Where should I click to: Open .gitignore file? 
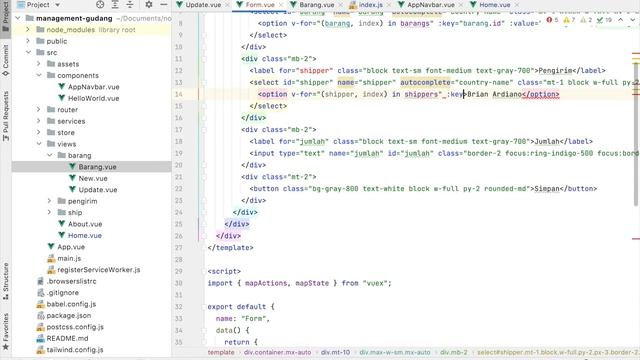(62, 293)
